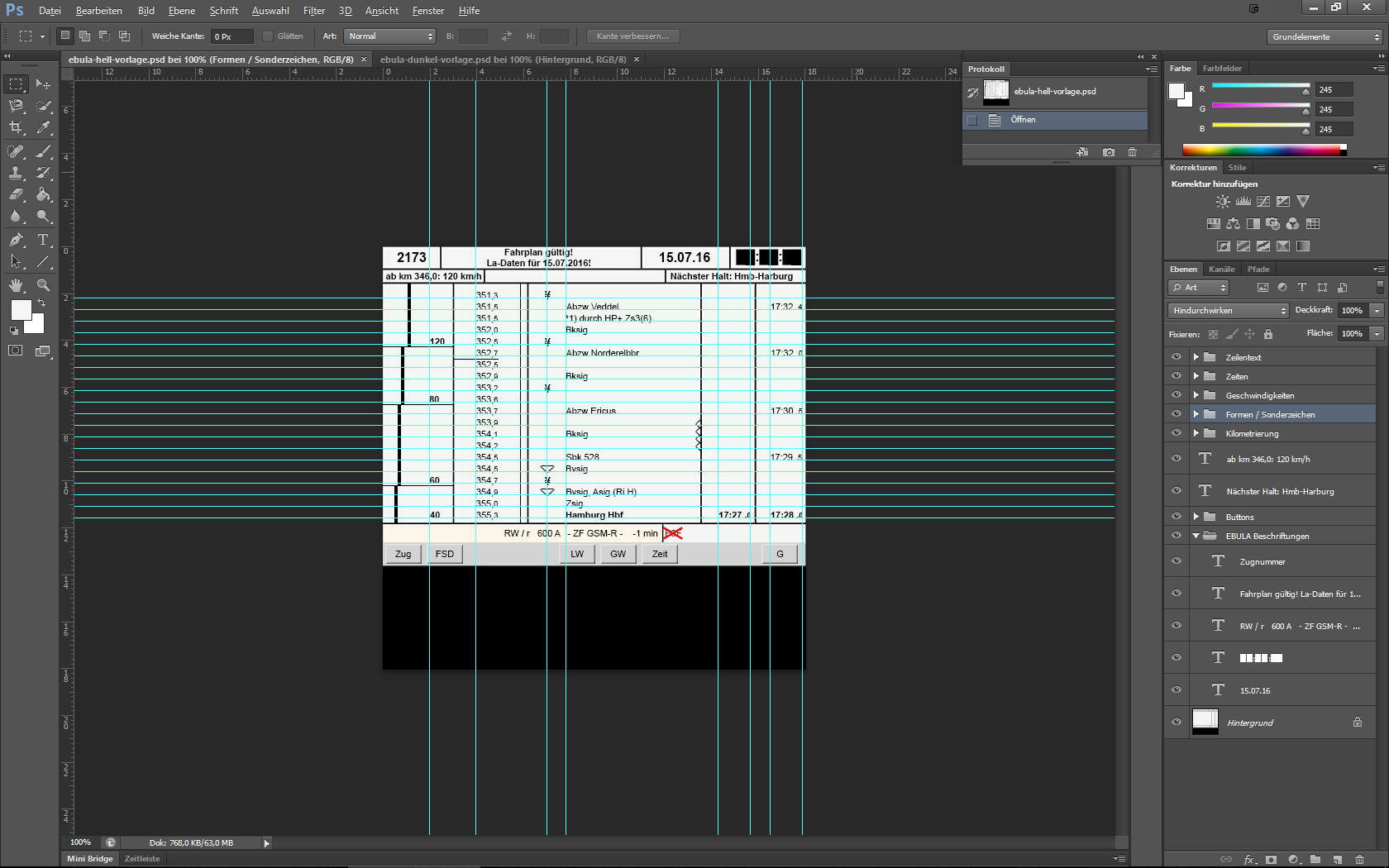This screenshot has width=1389, height=868.
Task: Add a brightness/contrast adjustment
Action: pyautogui.click(x=1223, y=202)
